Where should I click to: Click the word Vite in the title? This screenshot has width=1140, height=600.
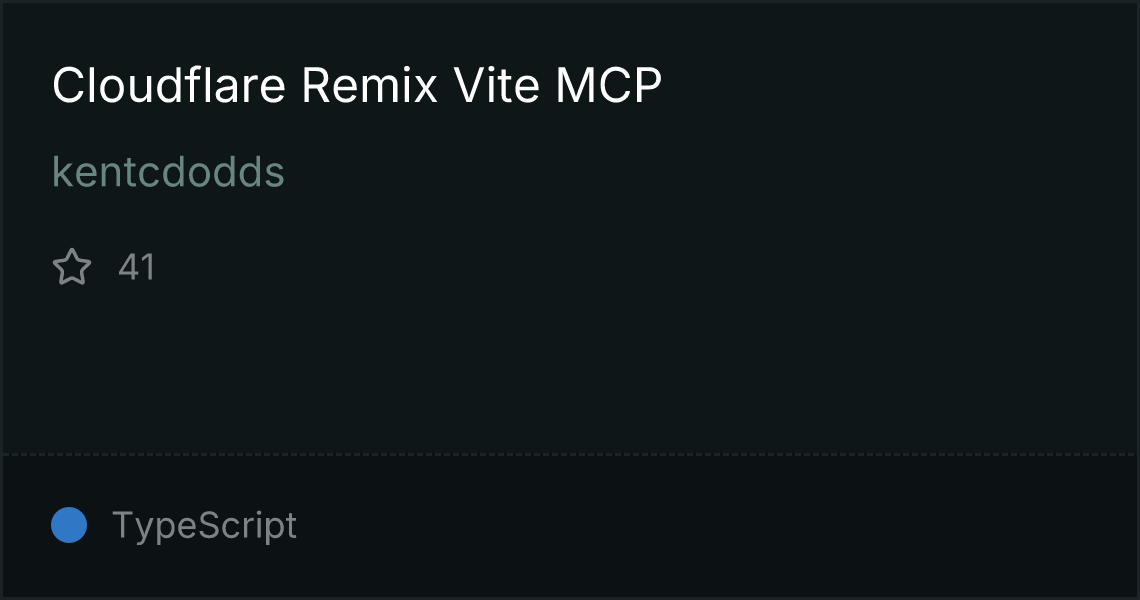(x=497, y=85)
